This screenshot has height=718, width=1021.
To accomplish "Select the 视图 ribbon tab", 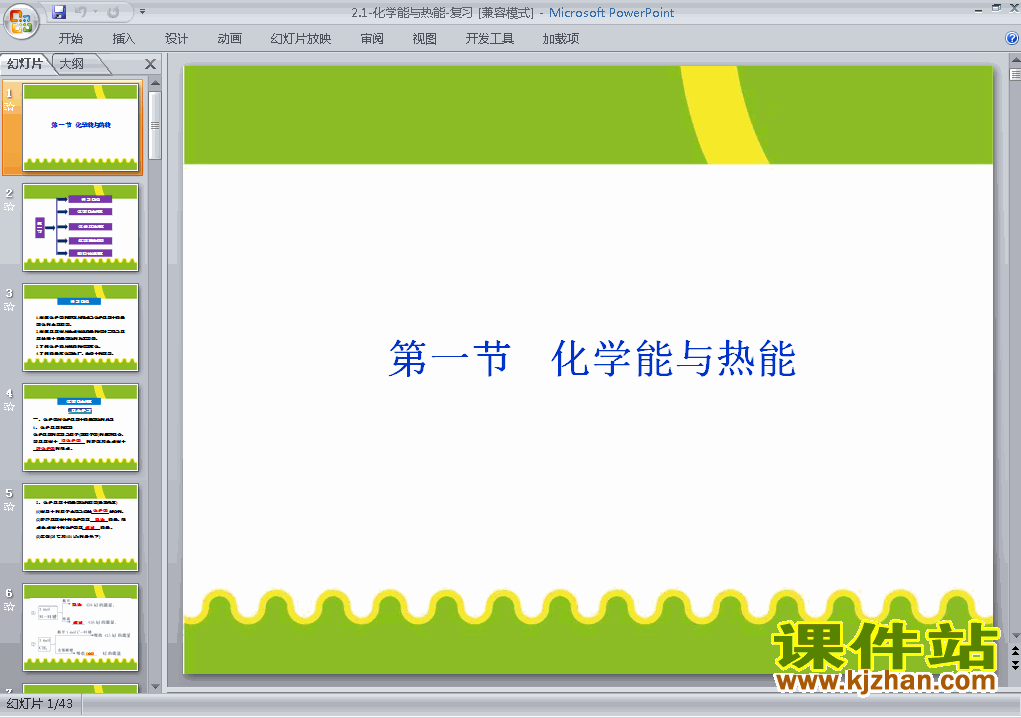I will [425, 38].
